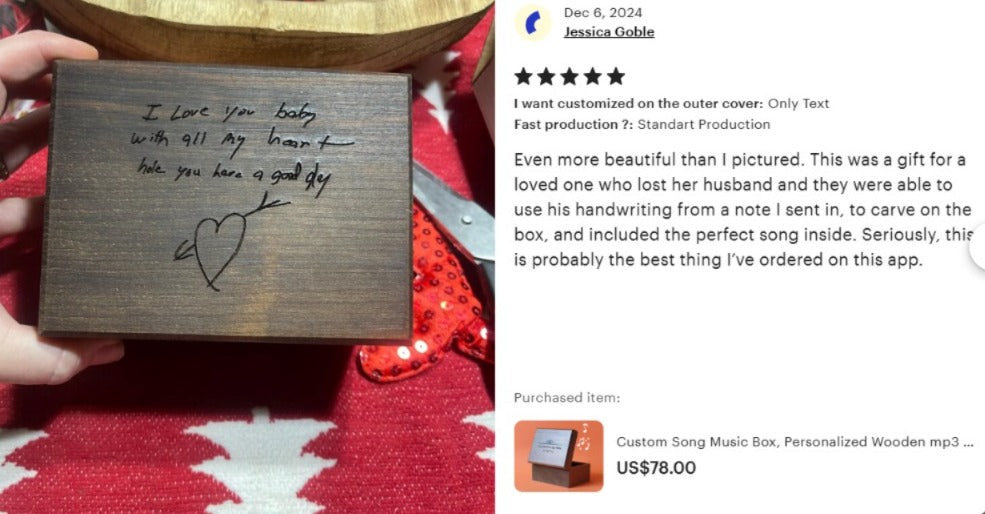Viewport: 985px width, 514px height.
Task: Open the wooden box review photo
Action: pyautogui.click(x=248, y=257)
